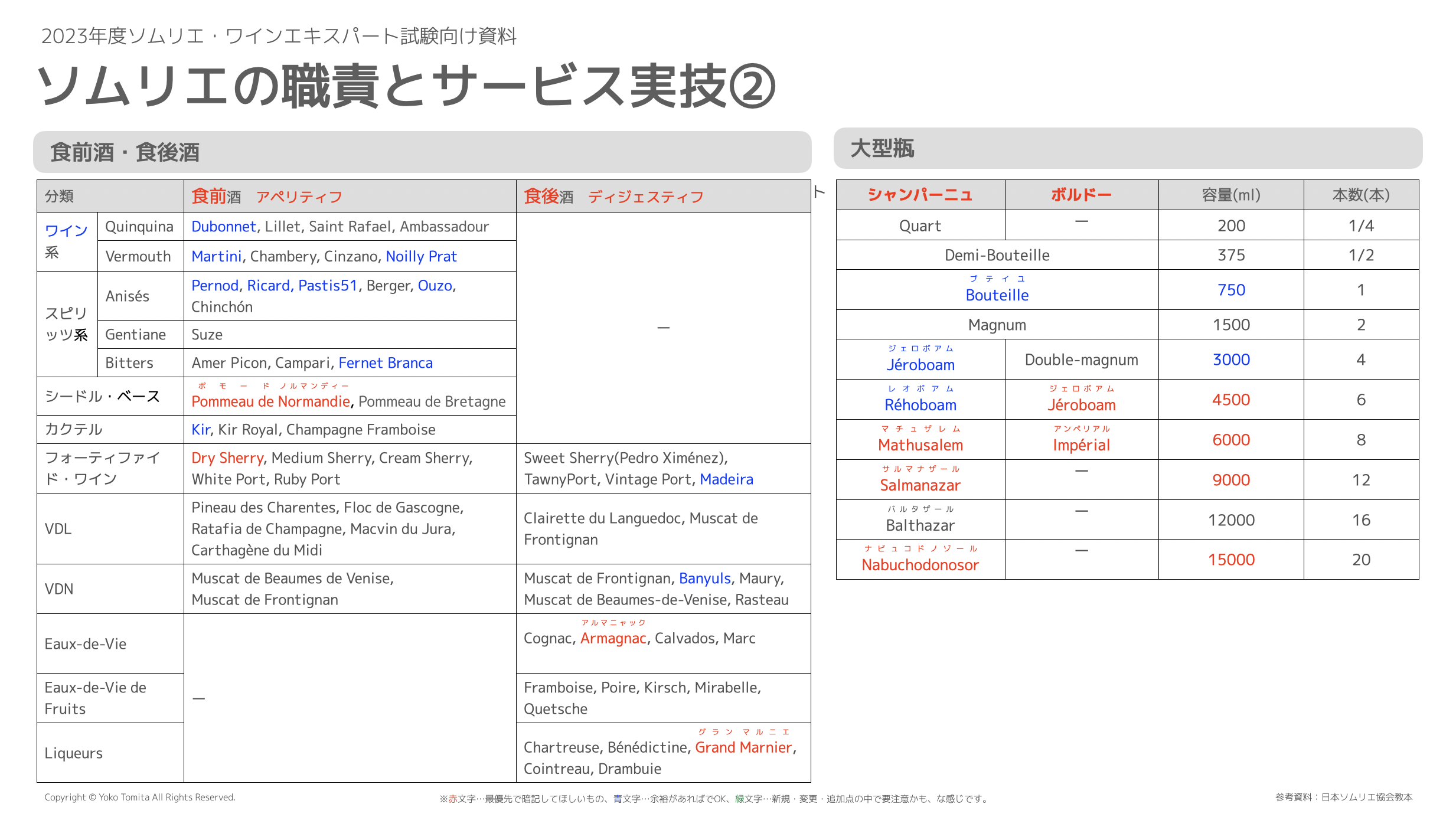Click the Quinquina cell
Viewport: 1456px width, 817px height.
tap(141, 227)
